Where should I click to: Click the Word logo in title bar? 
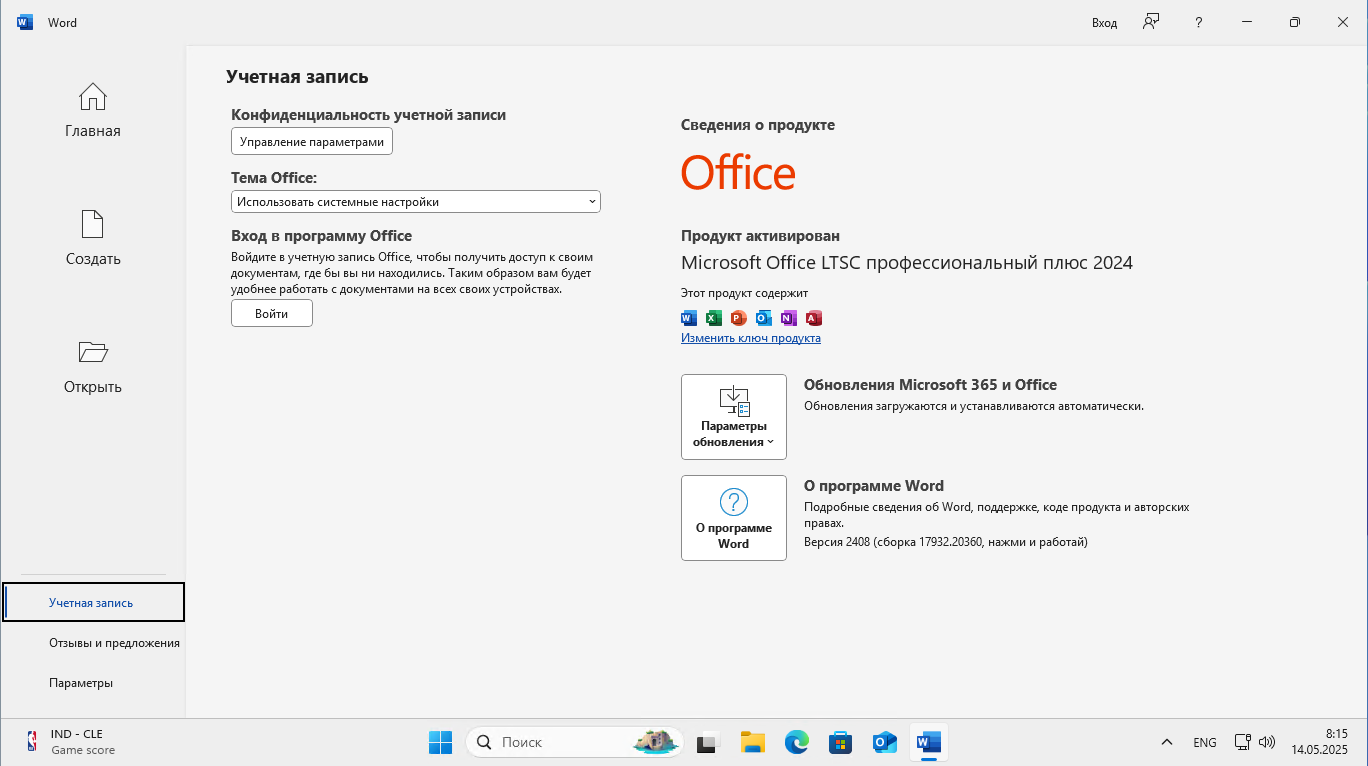pyautogui.click(x=25, y=22)
